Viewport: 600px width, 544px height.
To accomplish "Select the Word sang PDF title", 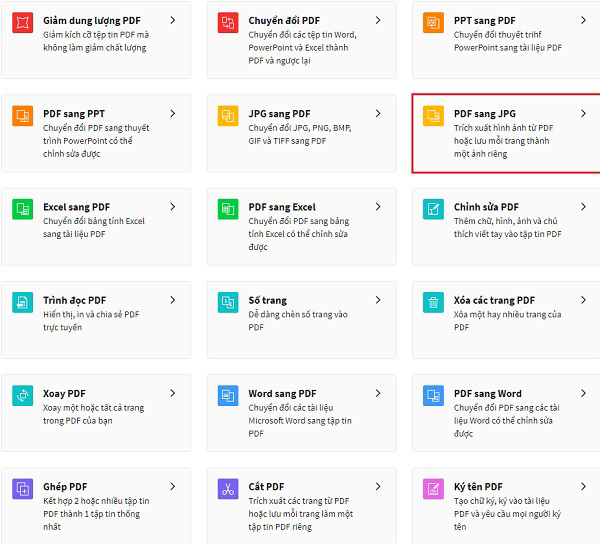I will [282, 394].
